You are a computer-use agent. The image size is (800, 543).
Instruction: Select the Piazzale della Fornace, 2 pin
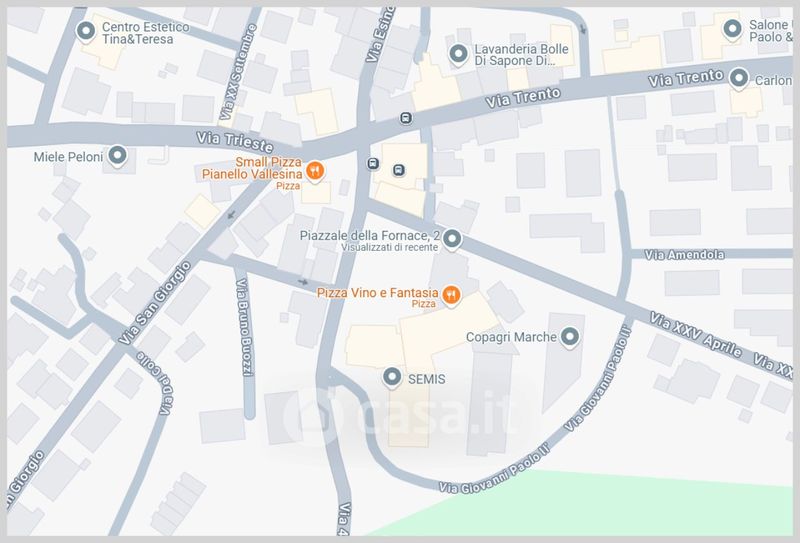click(x=452, y=238)
